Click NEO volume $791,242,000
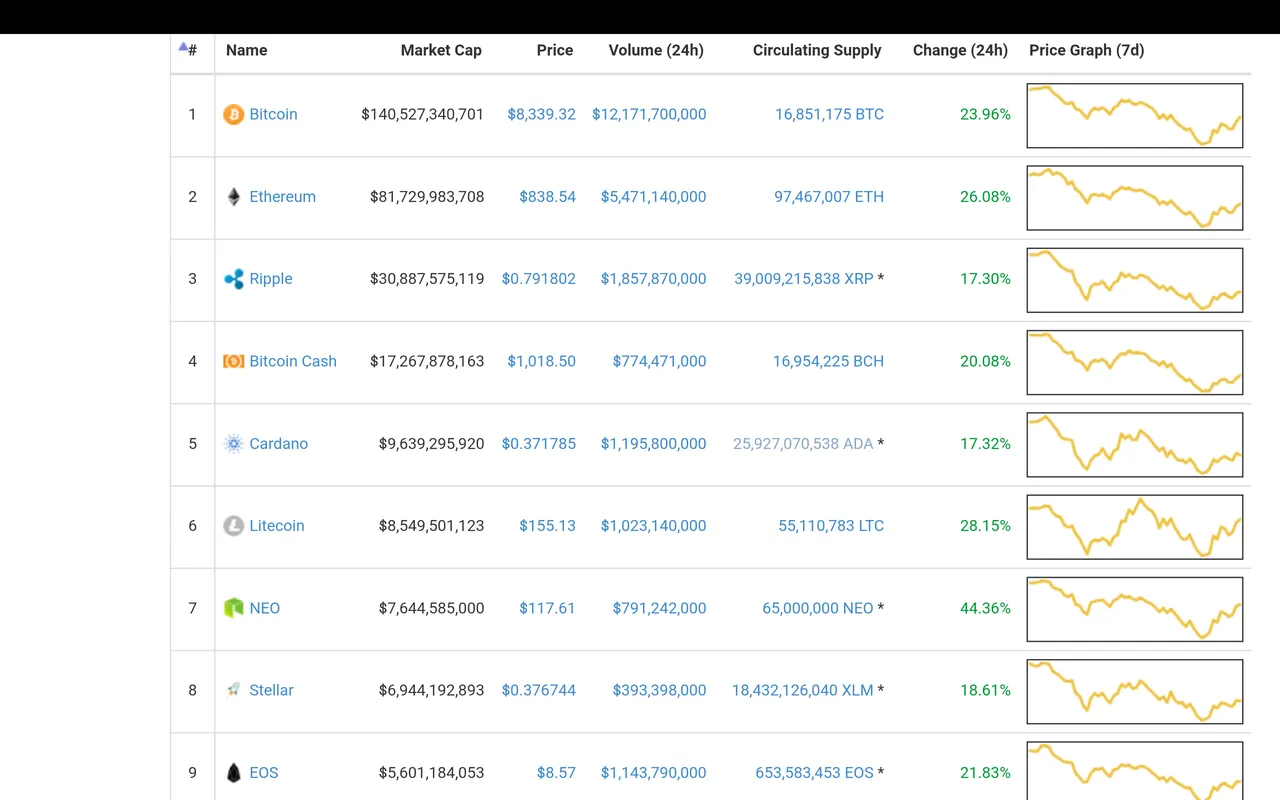The height and width of the screenshot is (800, 1280). pos(659,608)
